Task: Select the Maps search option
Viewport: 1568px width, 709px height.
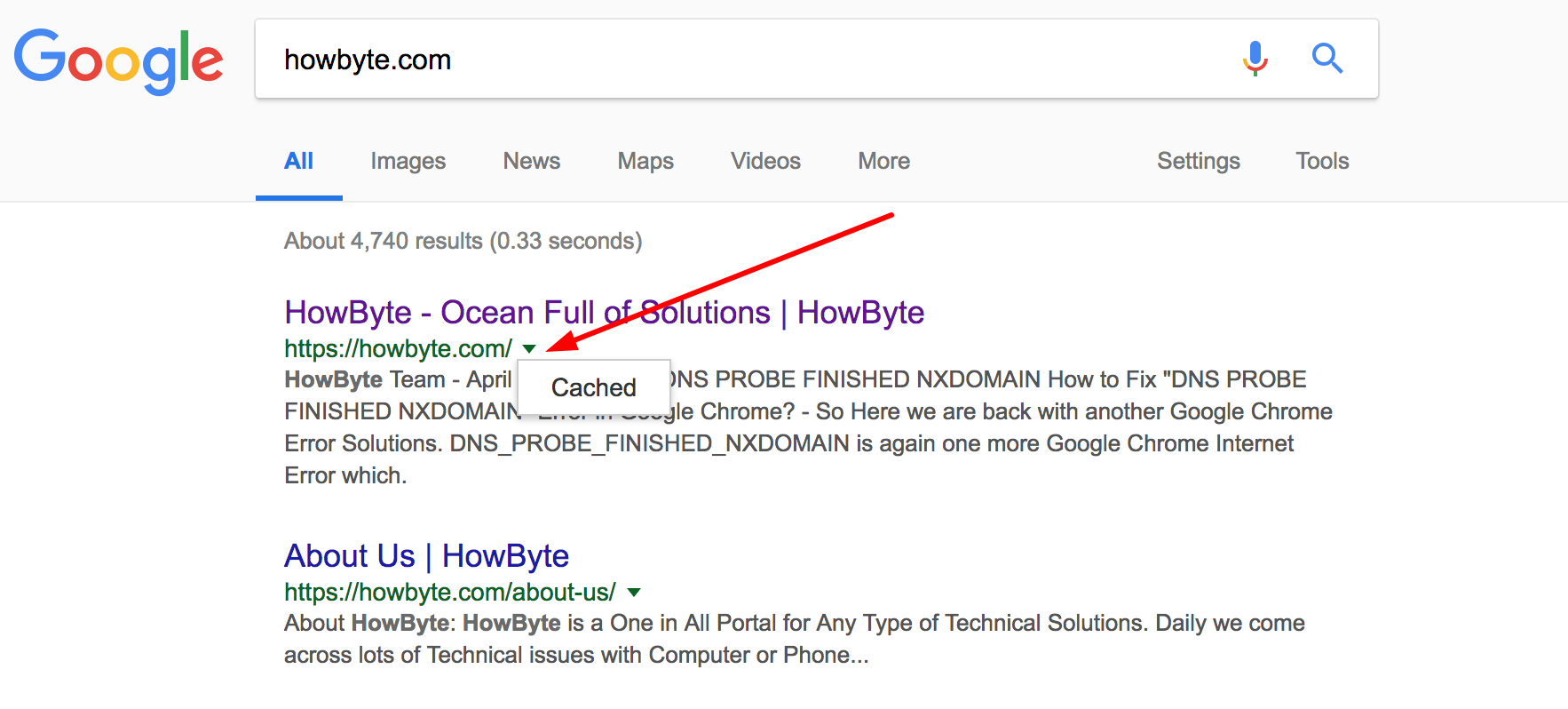Action: point(645,161)
